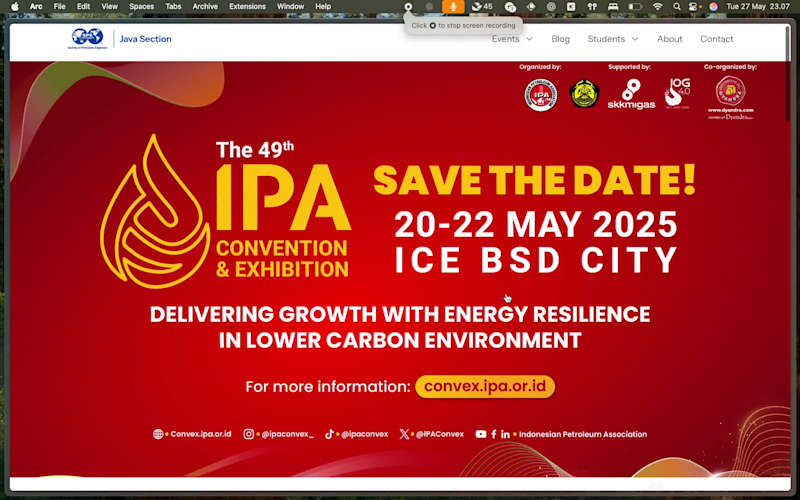800x500 pixels.
Task: Open the View menu
Action: point(109,7)
